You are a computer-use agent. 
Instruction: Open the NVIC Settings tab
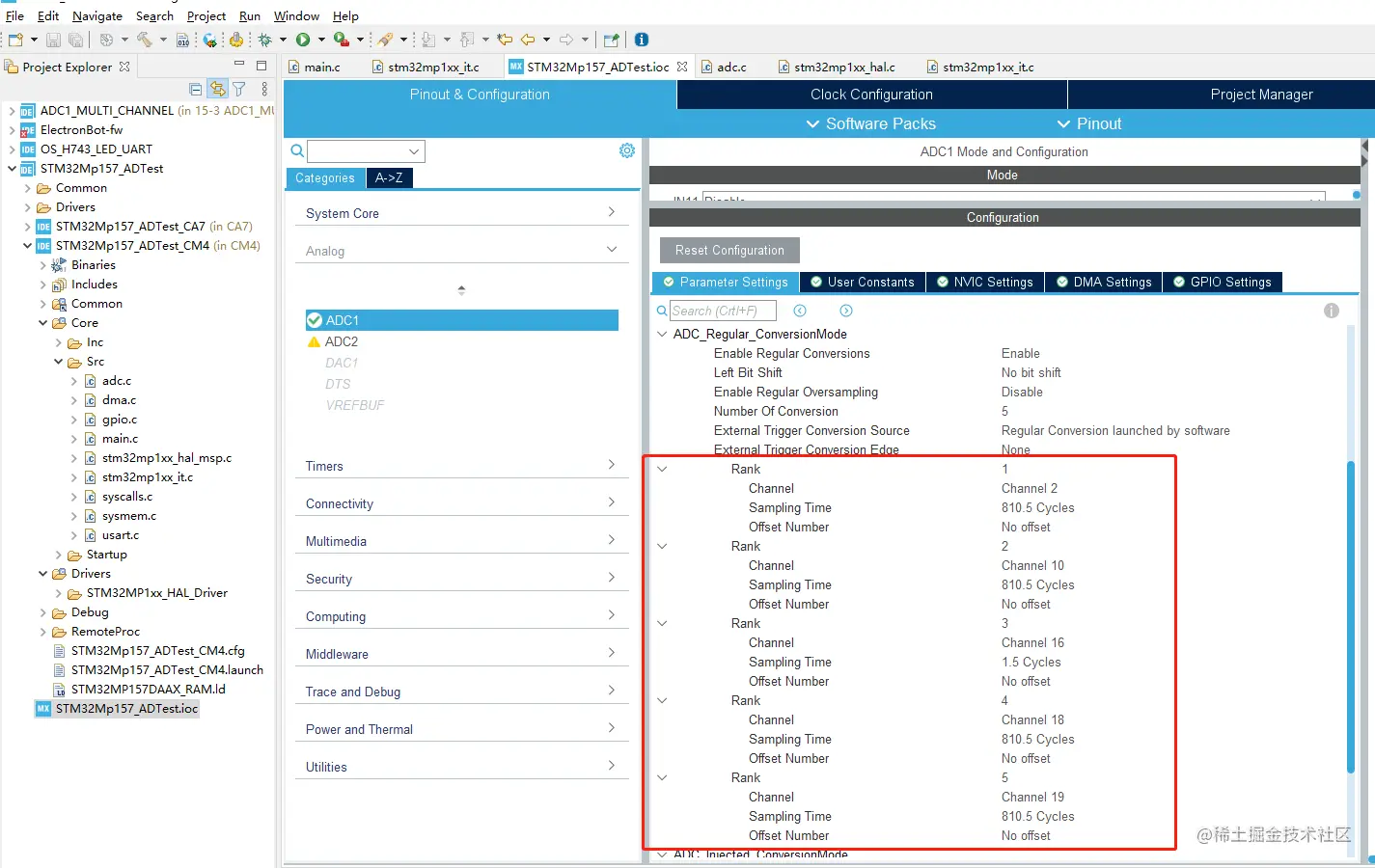[985, 282]
